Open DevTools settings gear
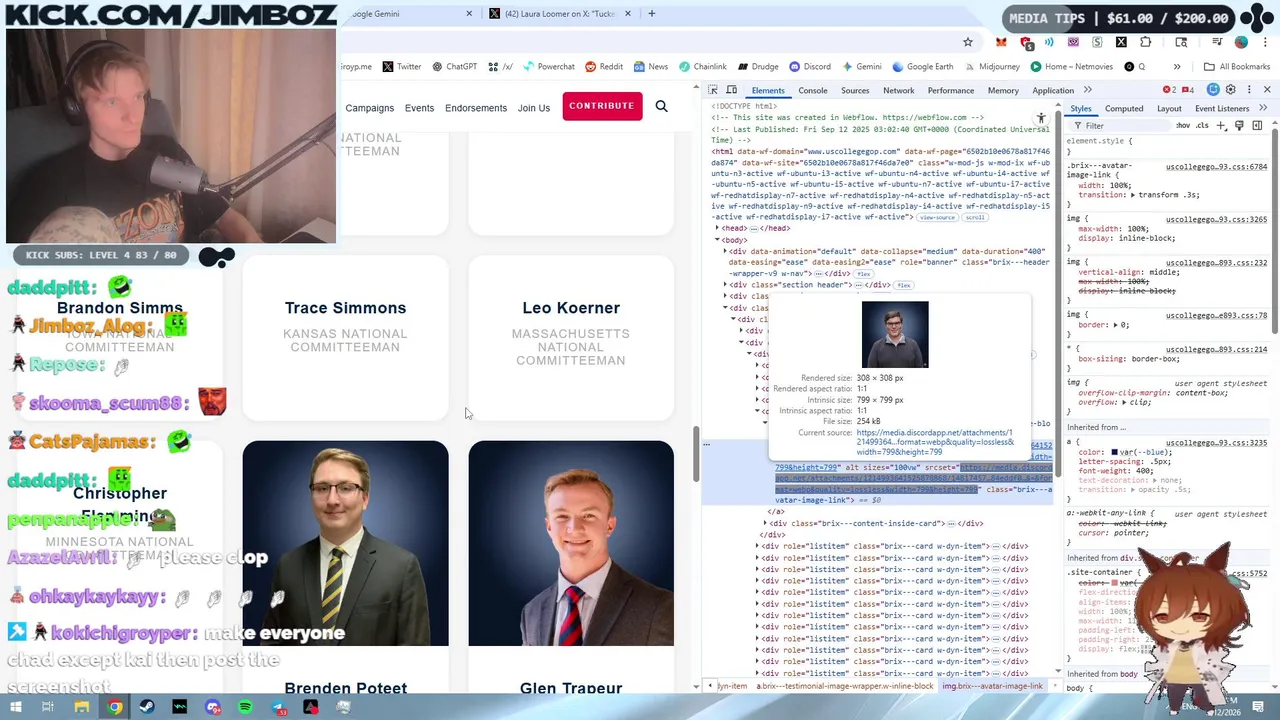 (1231, 90)
